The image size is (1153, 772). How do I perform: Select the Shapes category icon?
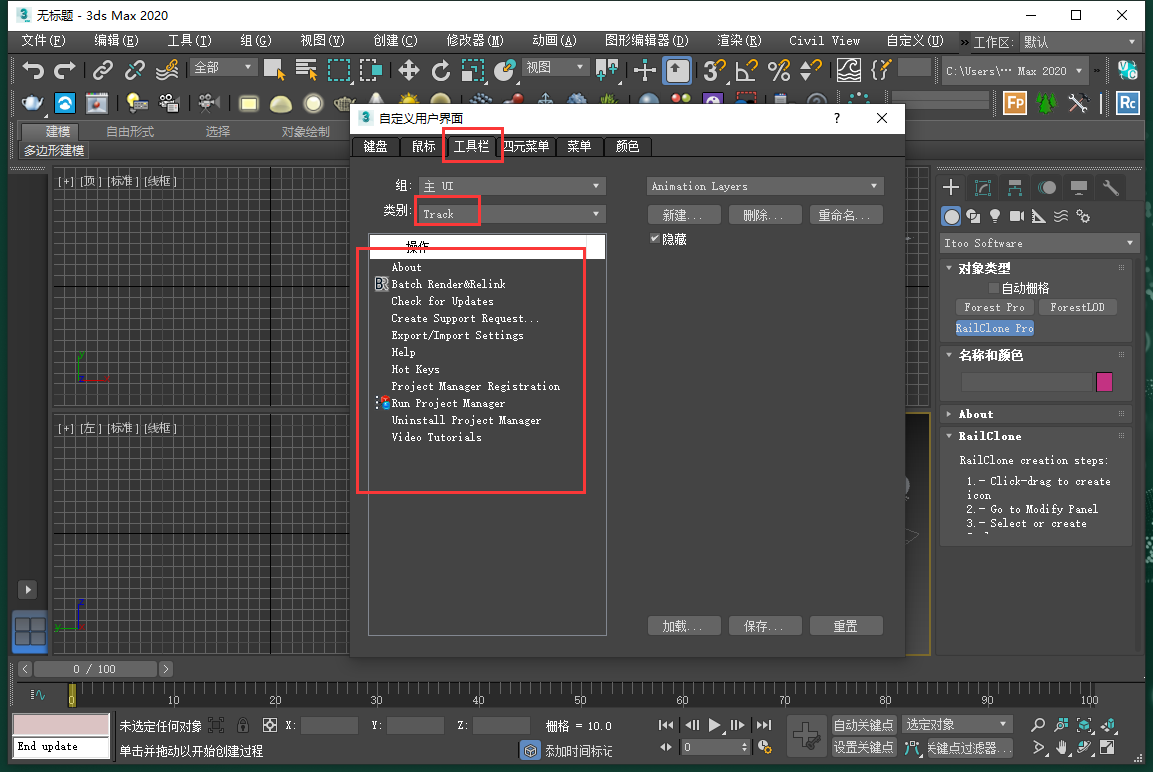pyautogui.click(x=973, y=216)
